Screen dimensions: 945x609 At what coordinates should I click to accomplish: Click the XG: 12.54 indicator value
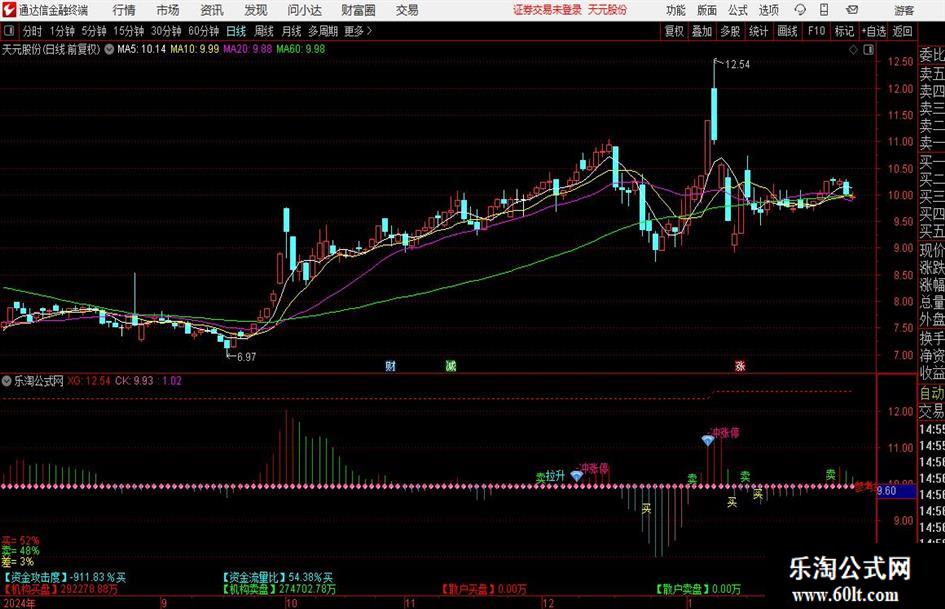point(89,381)
